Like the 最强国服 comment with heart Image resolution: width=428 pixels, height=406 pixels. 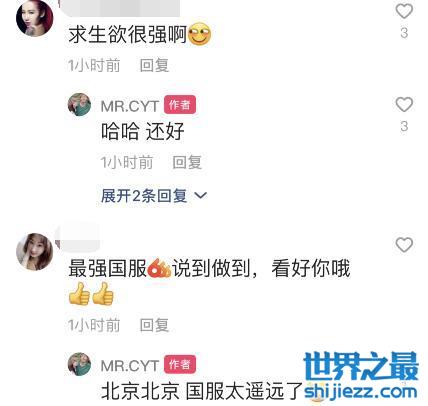click(404, 245)
